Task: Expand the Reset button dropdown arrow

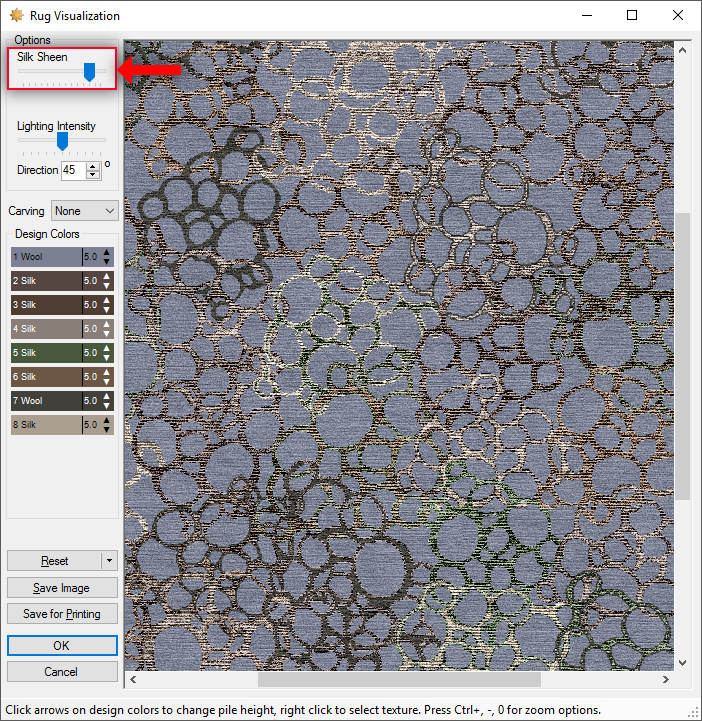Action: tap(109, 561)
